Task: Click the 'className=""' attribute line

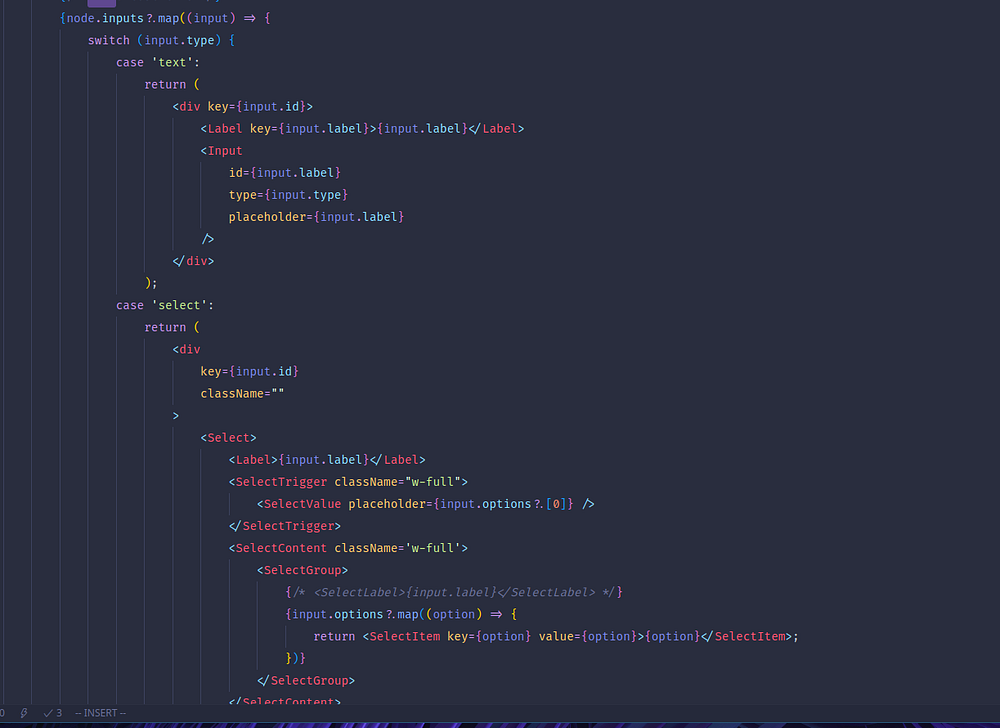Action: pos(242,394)
